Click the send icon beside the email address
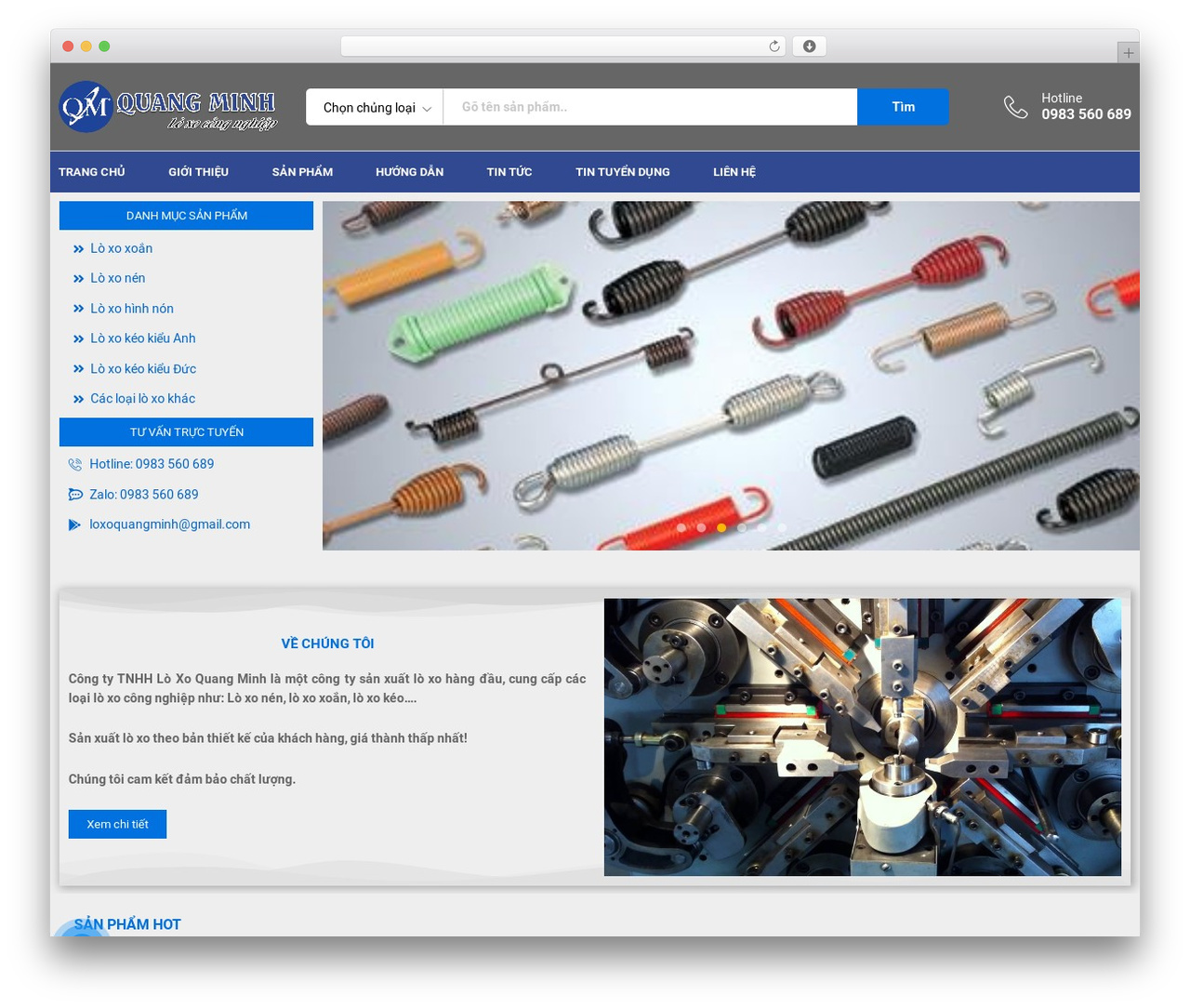The image size is (1190, 1008). click(x=75, y=524)
